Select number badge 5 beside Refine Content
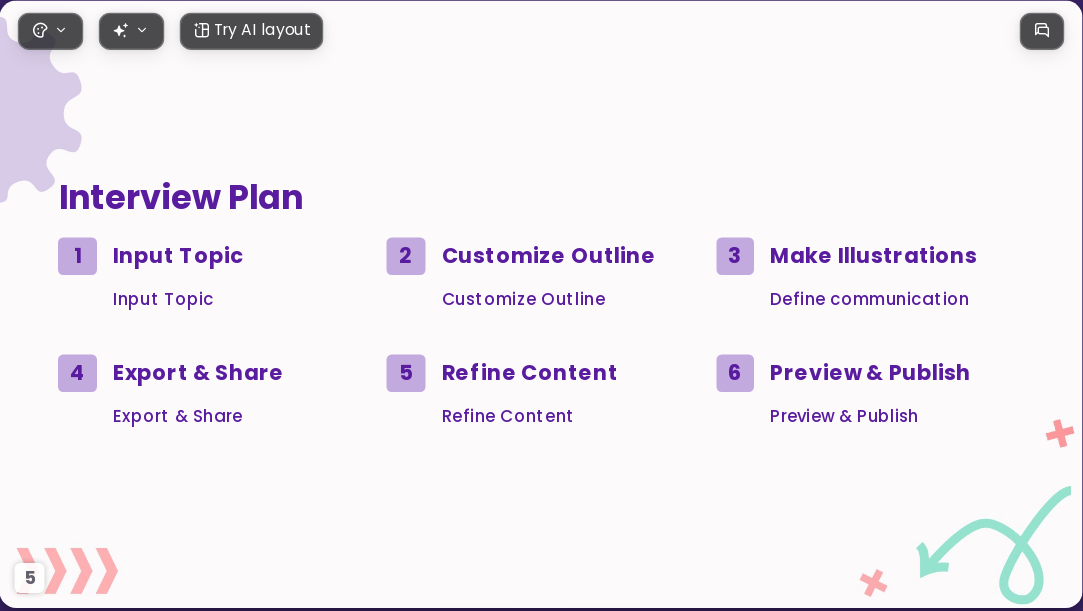The height and width of the screenshot is (611, 1083). [405, 373]
